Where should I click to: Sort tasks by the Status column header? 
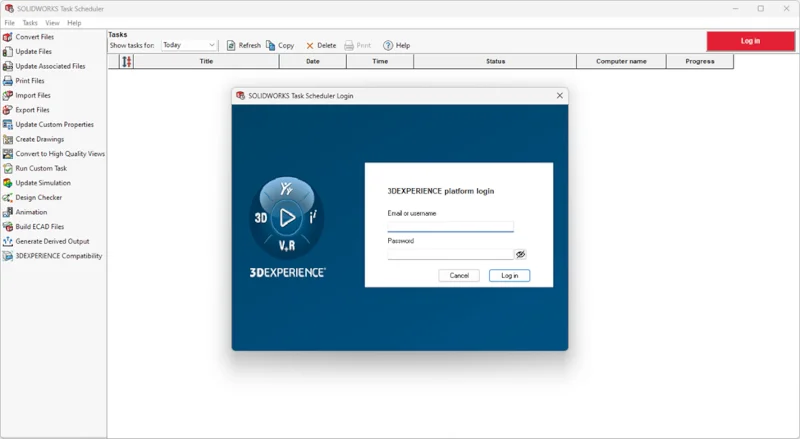[x=495, y=62]
